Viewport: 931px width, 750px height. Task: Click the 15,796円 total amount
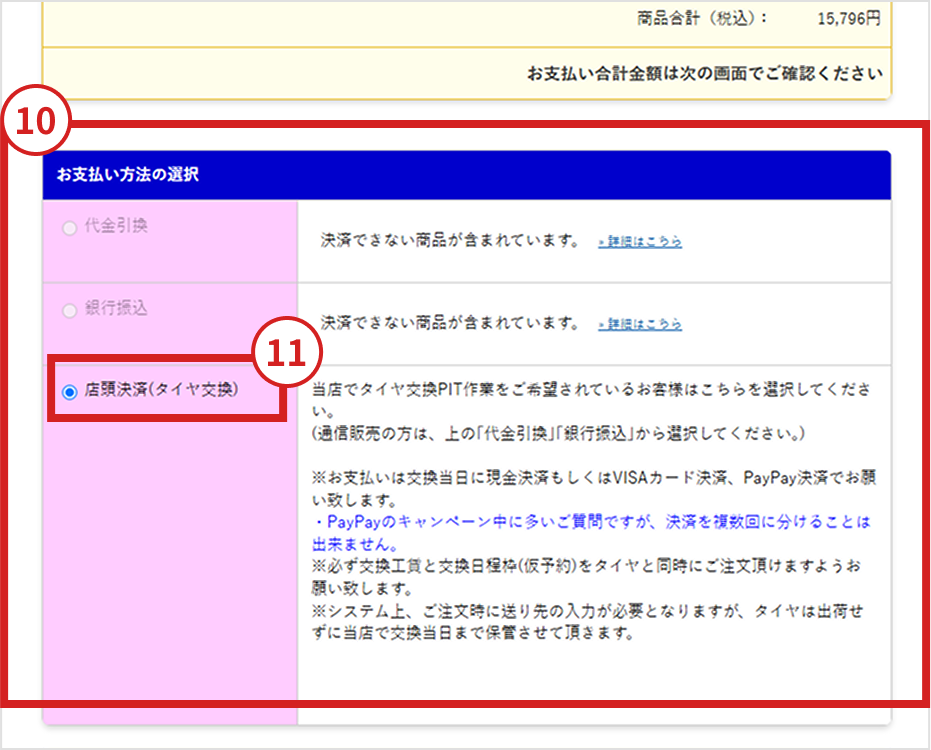pos(848,18)
